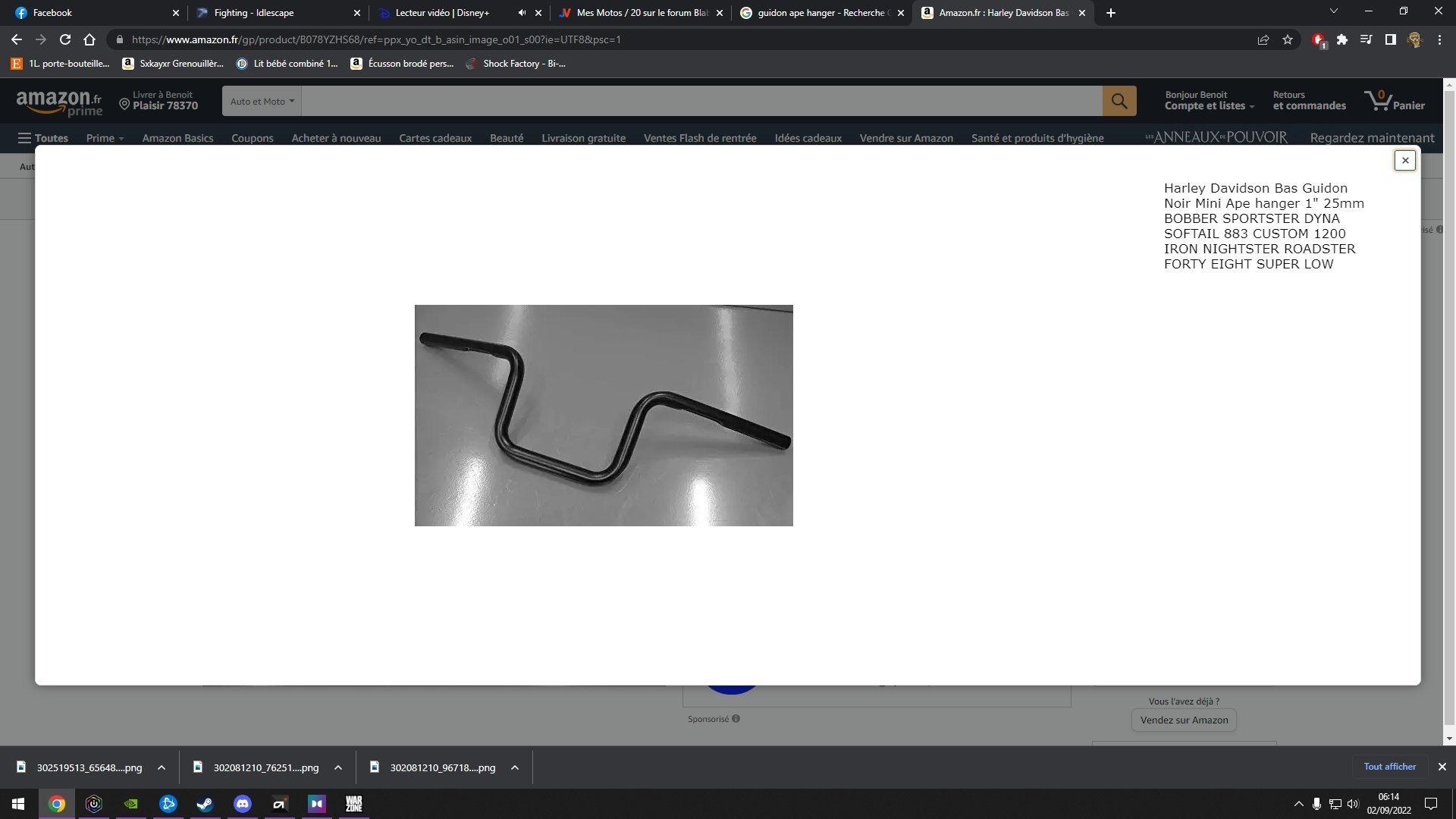Bookmark this page with the star icon

1288,39
